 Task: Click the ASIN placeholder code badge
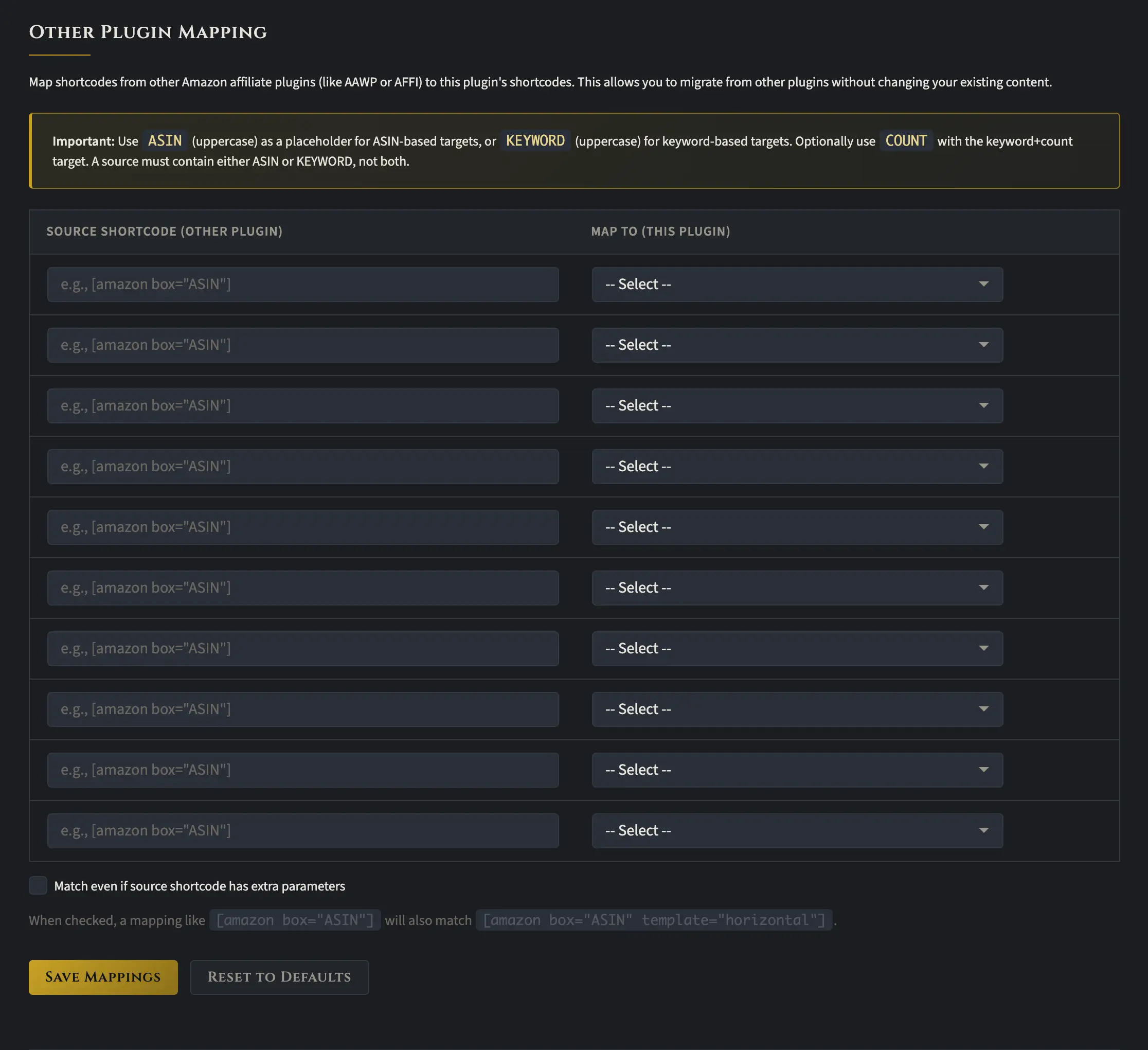[x=165, y=141]
